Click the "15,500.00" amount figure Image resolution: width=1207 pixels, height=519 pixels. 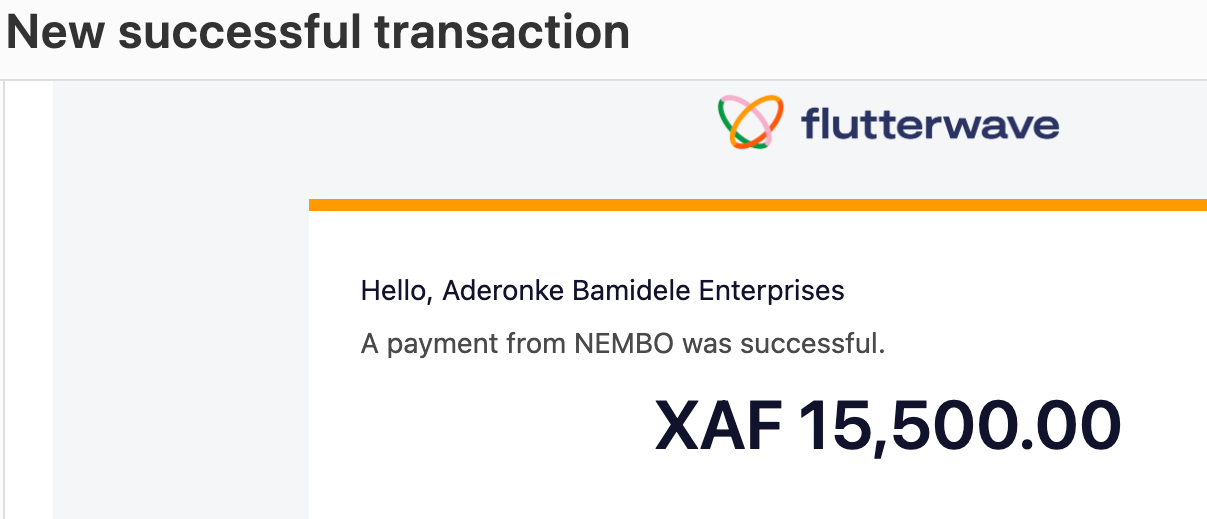click(x=959, y=425)
